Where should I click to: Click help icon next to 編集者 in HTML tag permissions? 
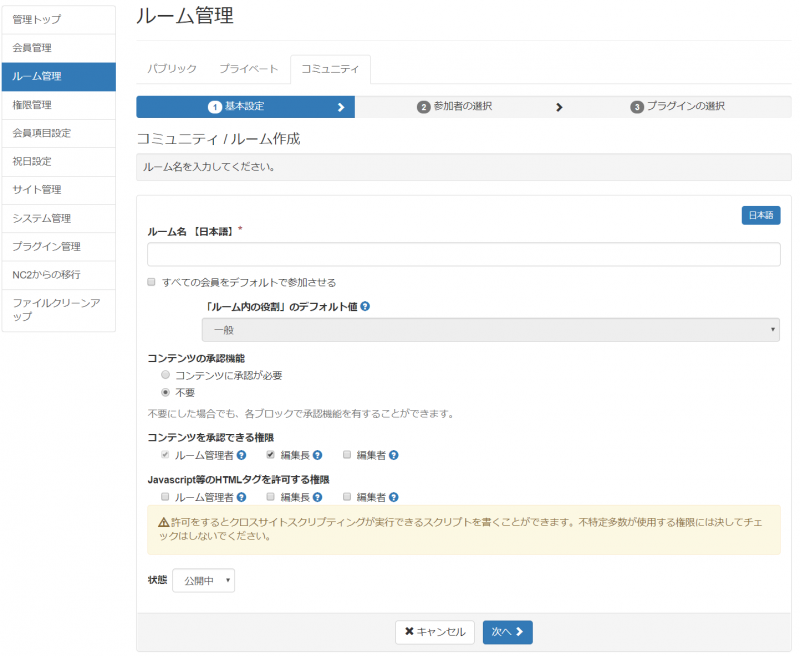pos(394,497)
